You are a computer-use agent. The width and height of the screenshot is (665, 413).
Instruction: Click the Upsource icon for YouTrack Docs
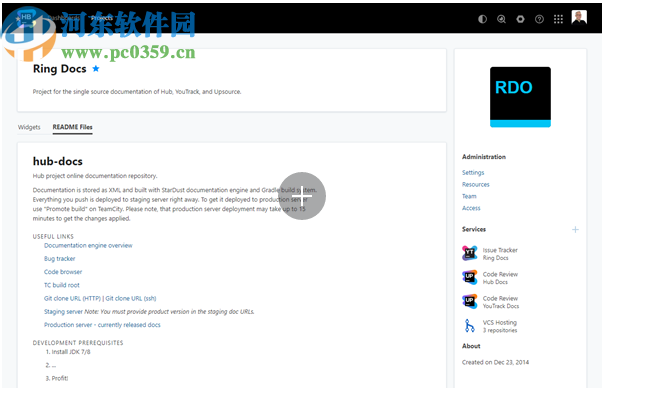tap(469, 301)
